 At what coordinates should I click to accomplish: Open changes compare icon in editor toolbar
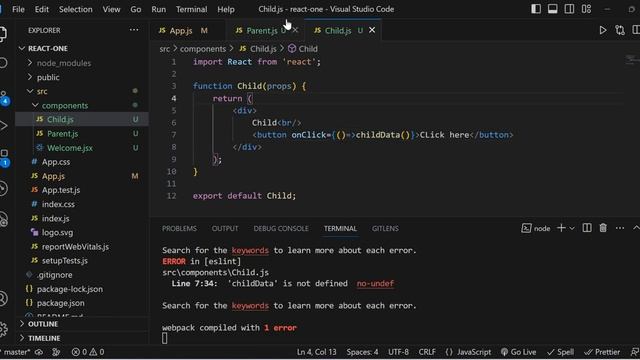(x=620, y=30)
